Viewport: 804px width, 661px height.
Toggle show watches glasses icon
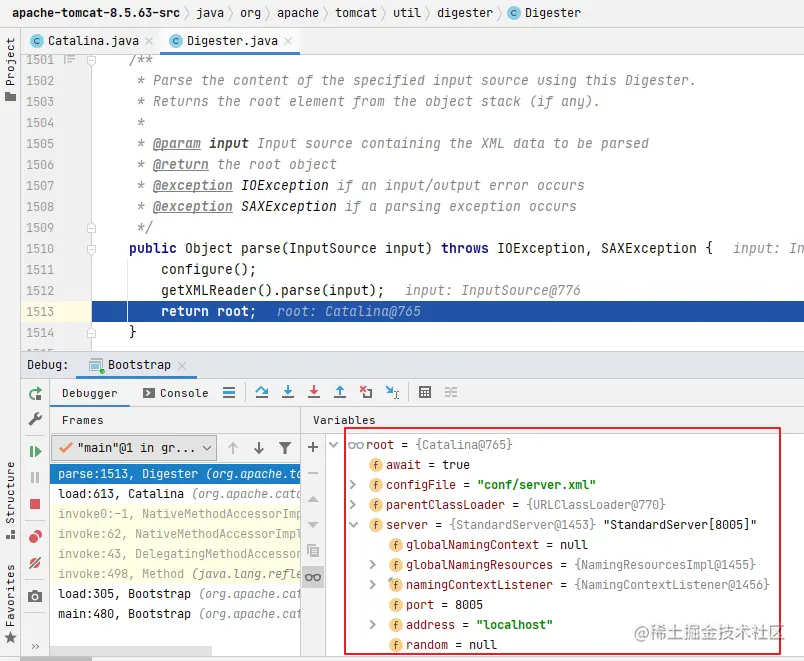(313, 577)
